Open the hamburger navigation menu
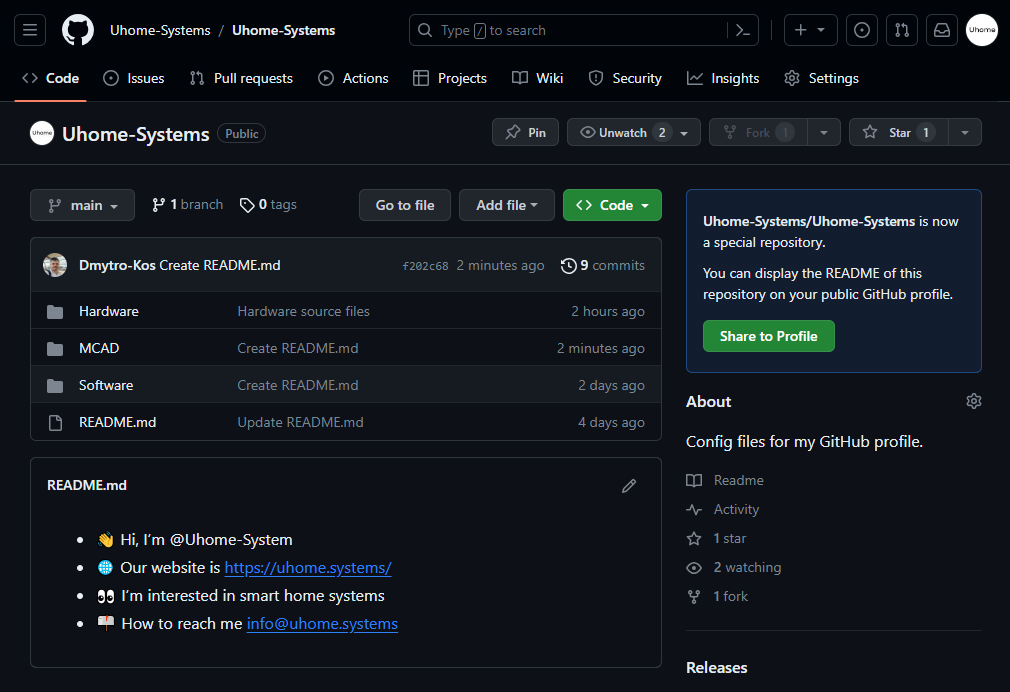Image resolution: width=1010 pixels, height=692 pixels. click(x=30, y=30)
